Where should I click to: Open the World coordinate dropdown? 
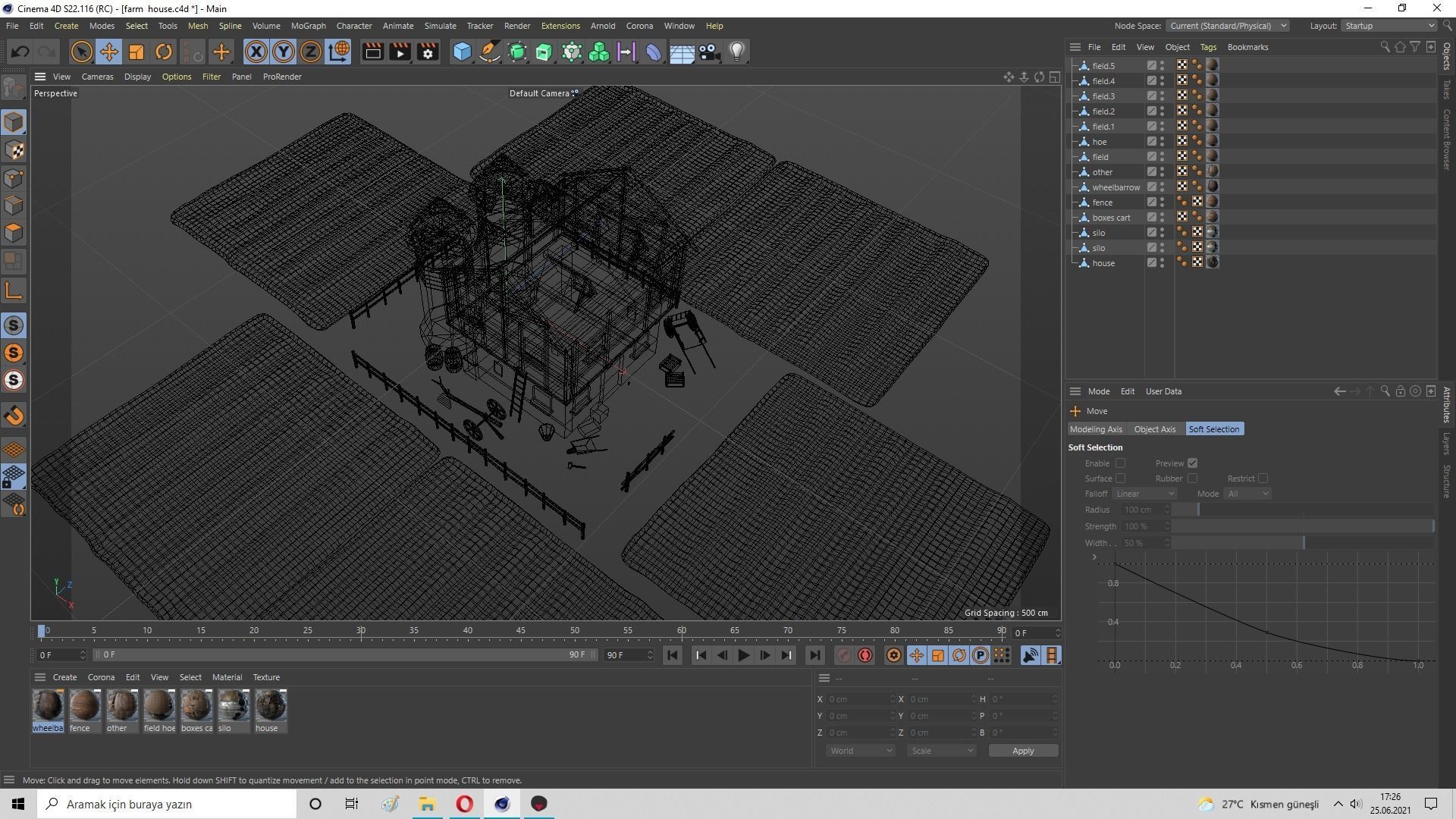(860, 751)
